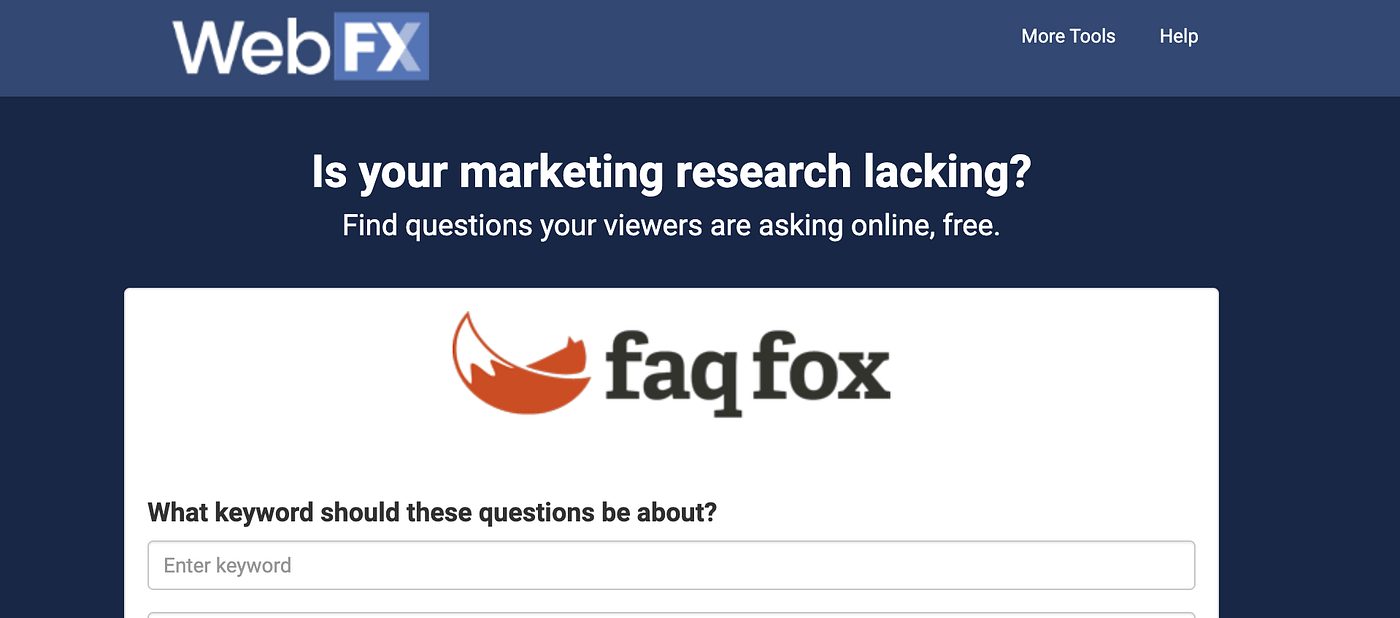Screen dimensions: 1400x618
Task: Open the Help page
Action: click(1179, 36)
